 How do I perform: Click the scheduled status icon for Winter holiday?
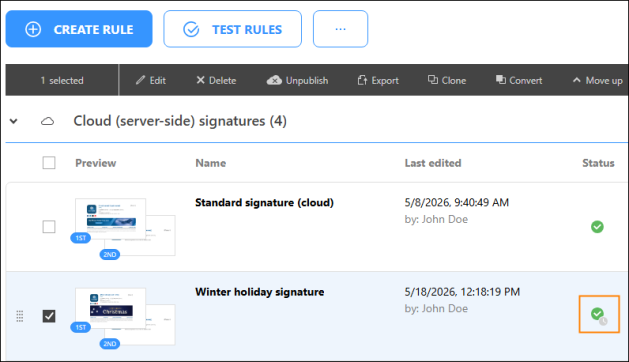click(x=599, y=315)
